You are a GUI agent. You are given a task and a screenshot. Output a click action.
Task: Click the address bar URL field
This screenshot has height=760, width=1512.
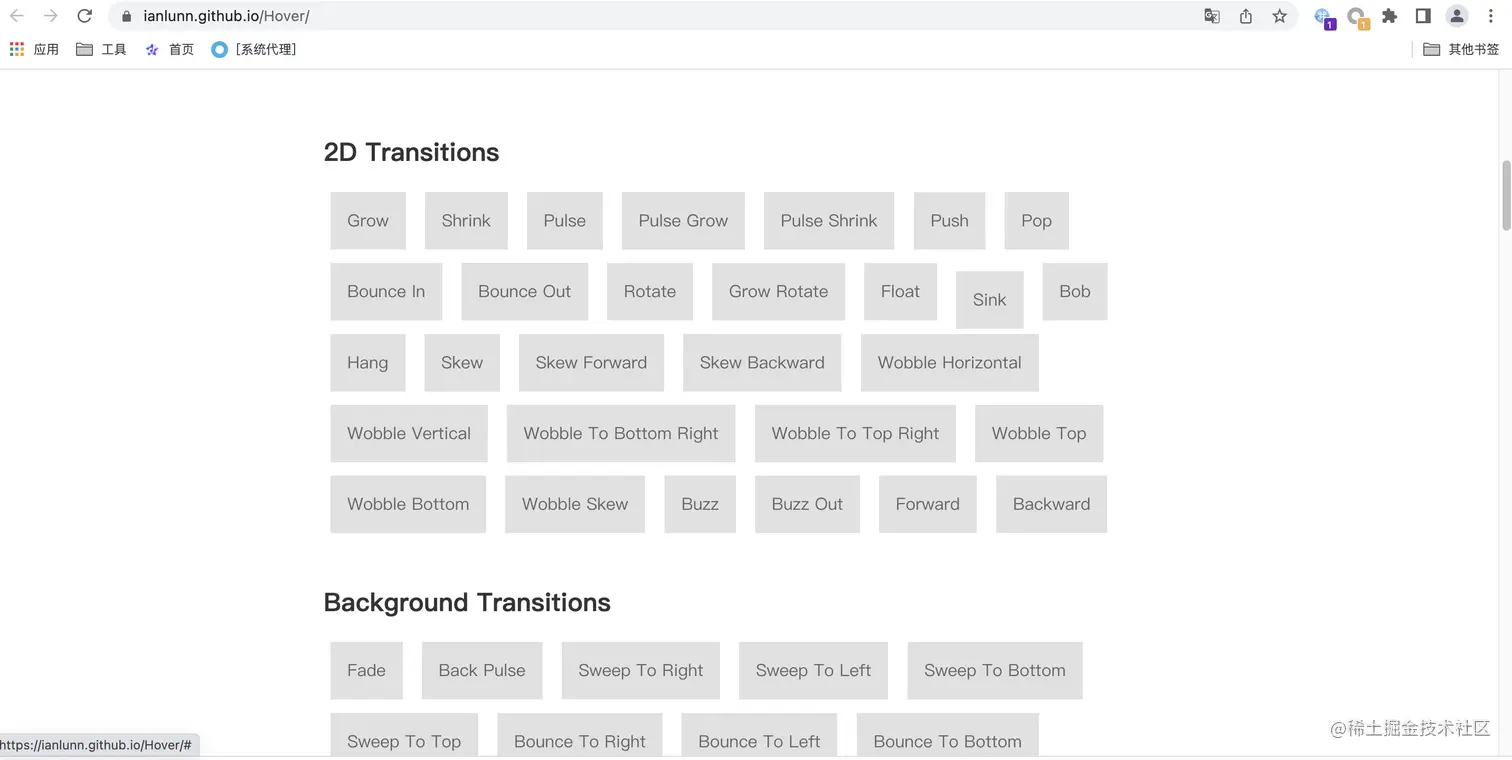click(600, 16)
